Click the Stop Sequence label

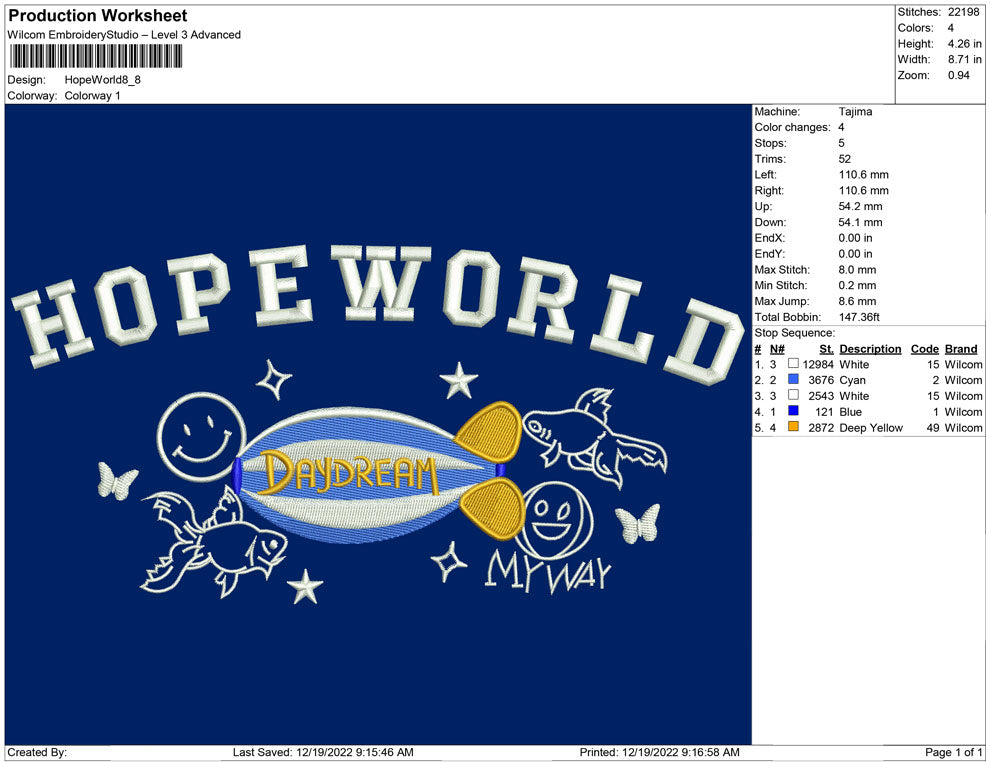(794, 333)
